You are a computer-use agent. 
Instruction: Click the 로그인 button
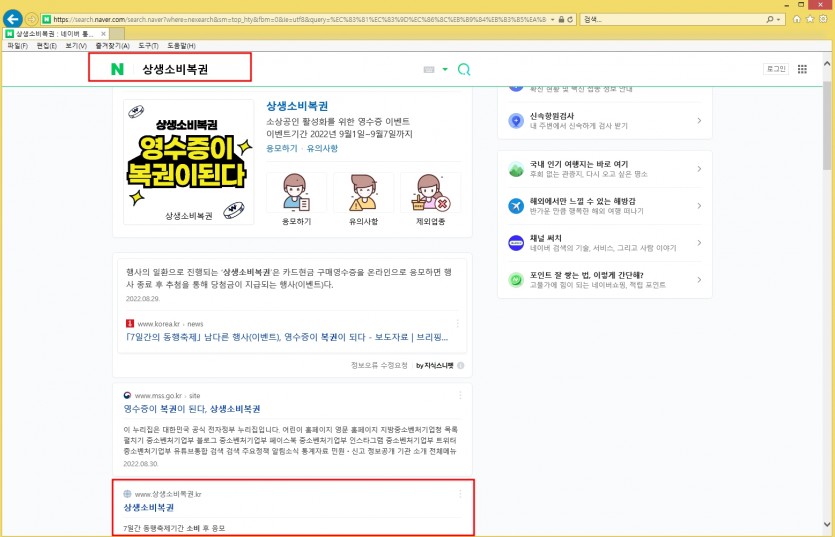pyautogui.click(x=775, y=69)
